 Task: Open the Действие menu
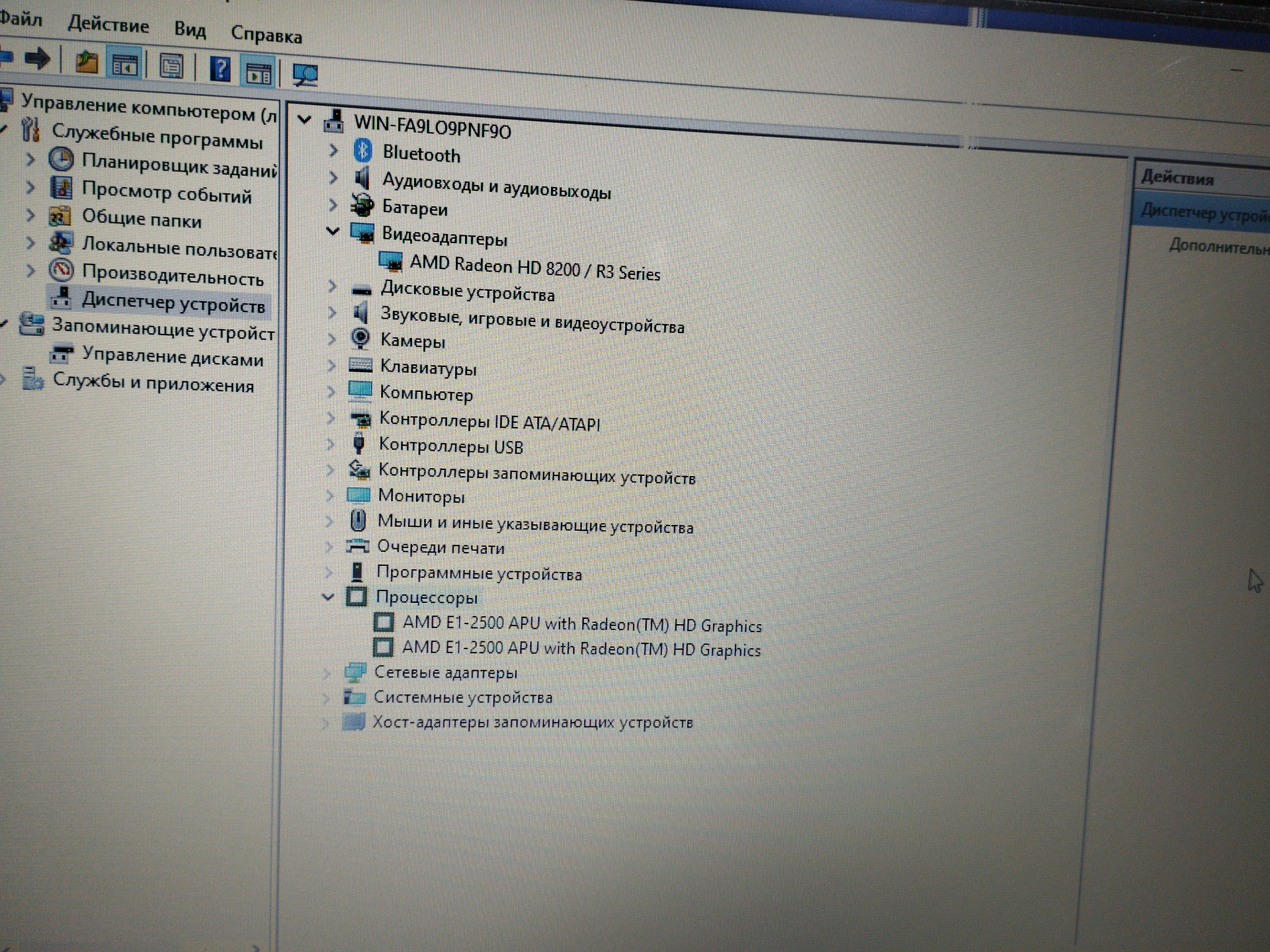click(x=108, y=25)
